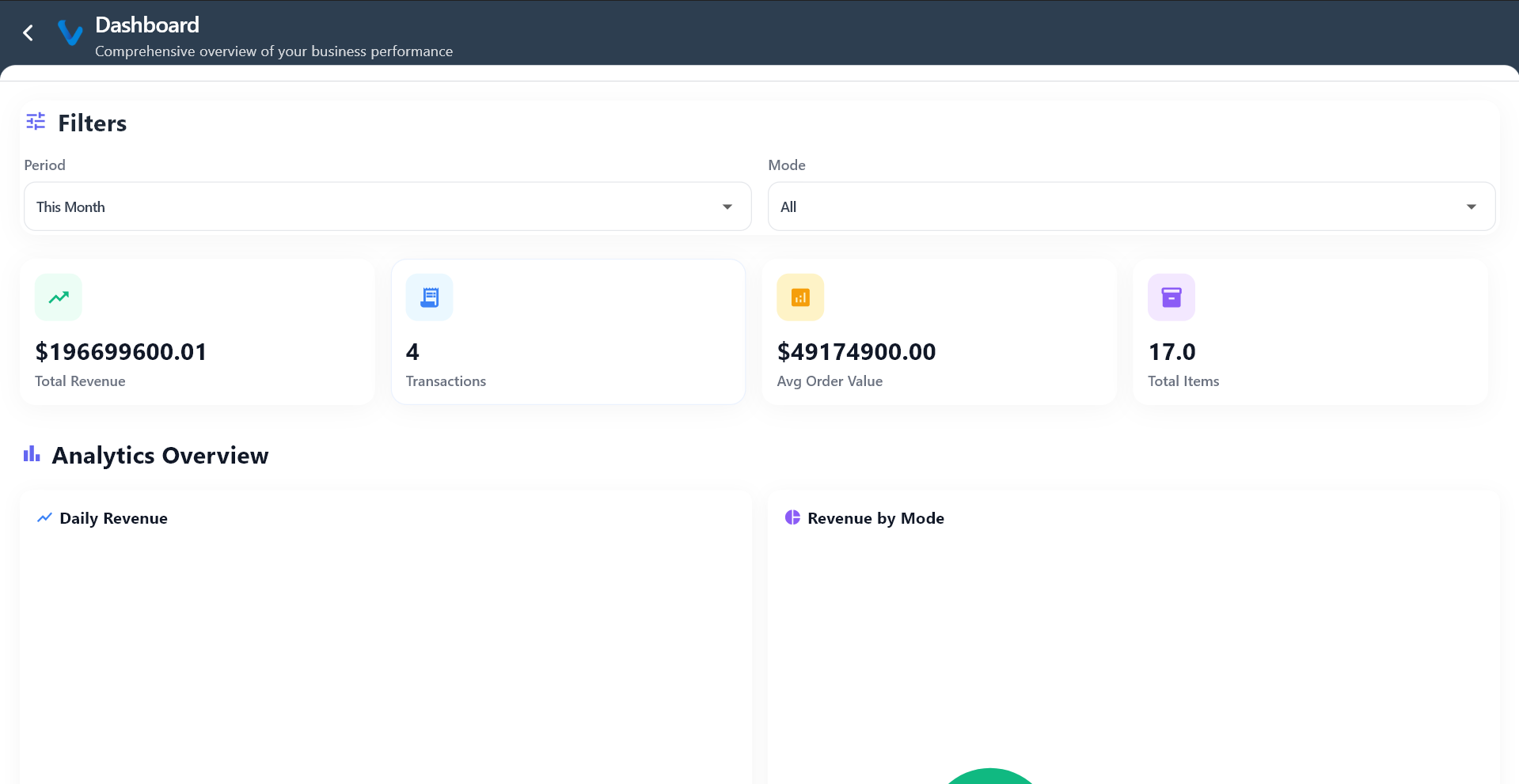Click the Period field label
This screenshot has height=784, width=1519.
[44, 165]
